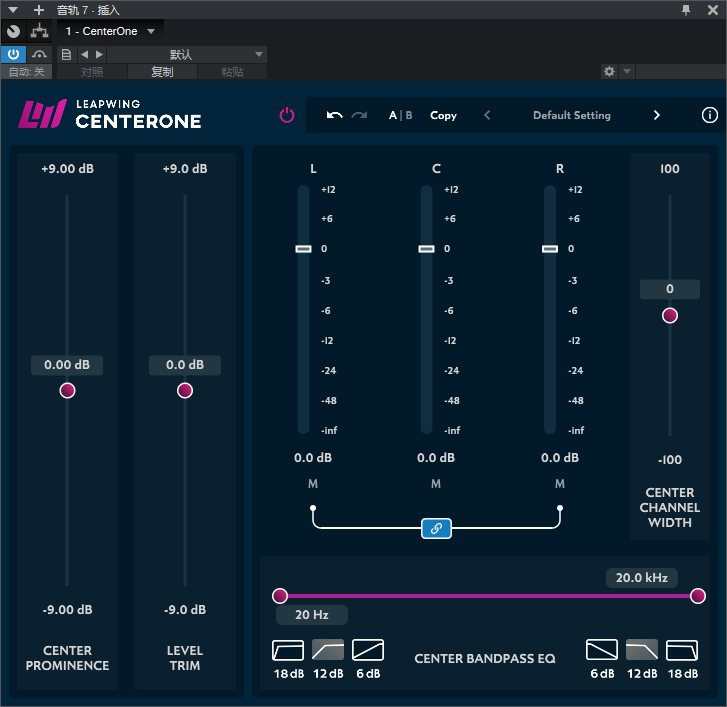Screen dimensions: 727x707
Task: Select 12 dB low-pass slope icon
Action: [642, 650]
